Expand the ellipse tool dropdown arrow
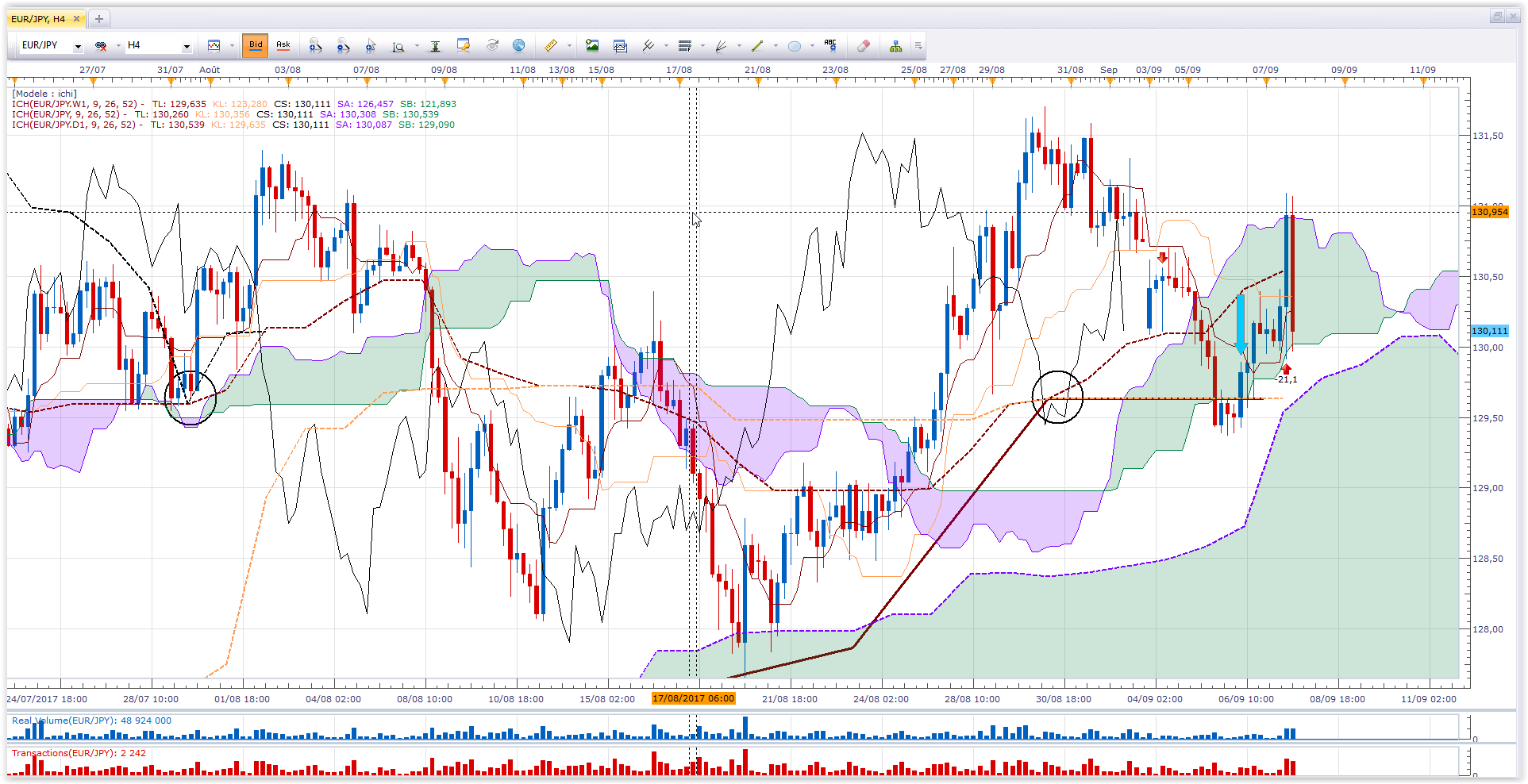The height and width of the screenshot is (784, 1528). (812, 46)
